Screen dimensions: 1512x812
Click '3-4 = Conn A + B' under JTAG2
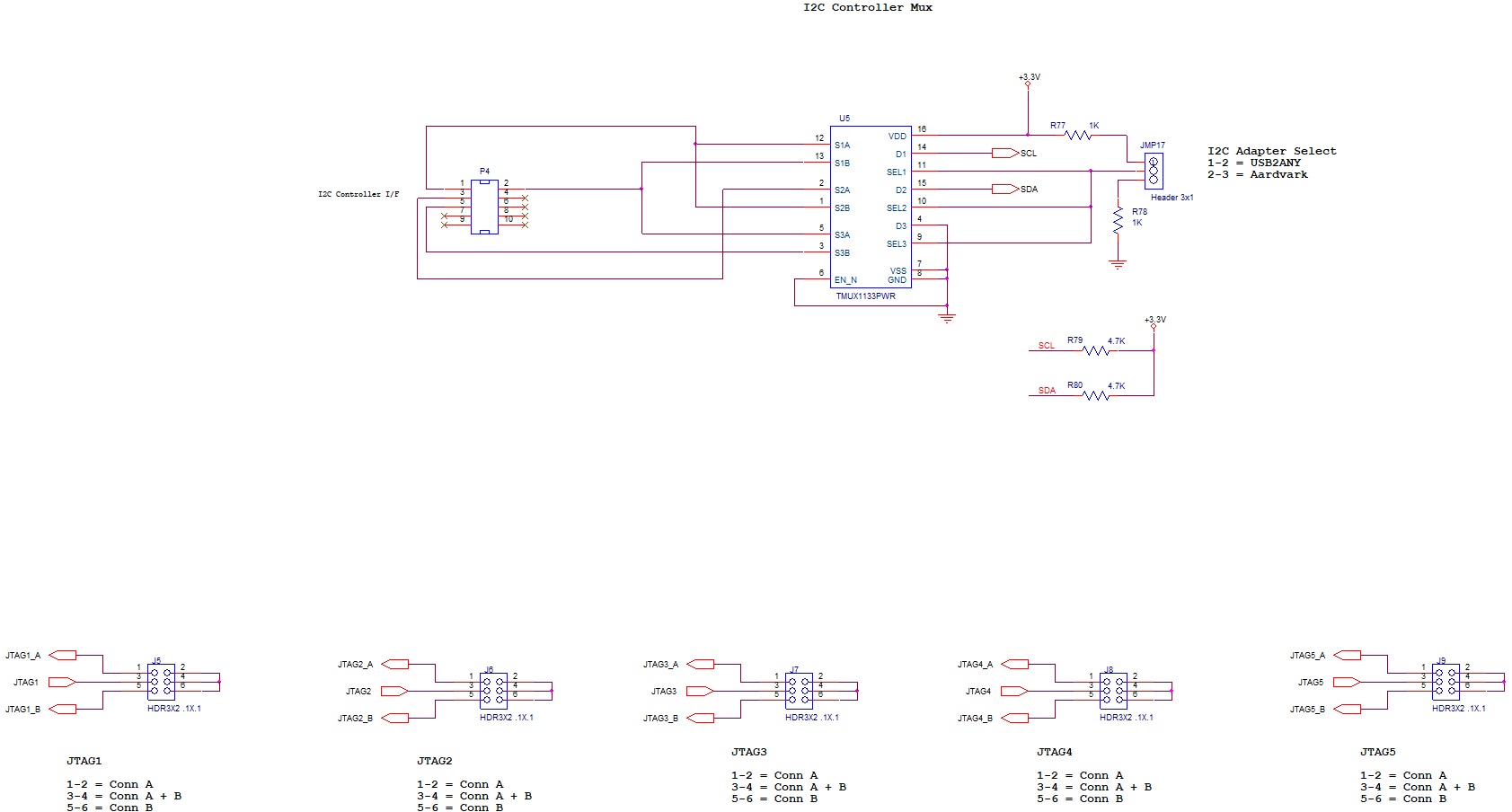474,796
